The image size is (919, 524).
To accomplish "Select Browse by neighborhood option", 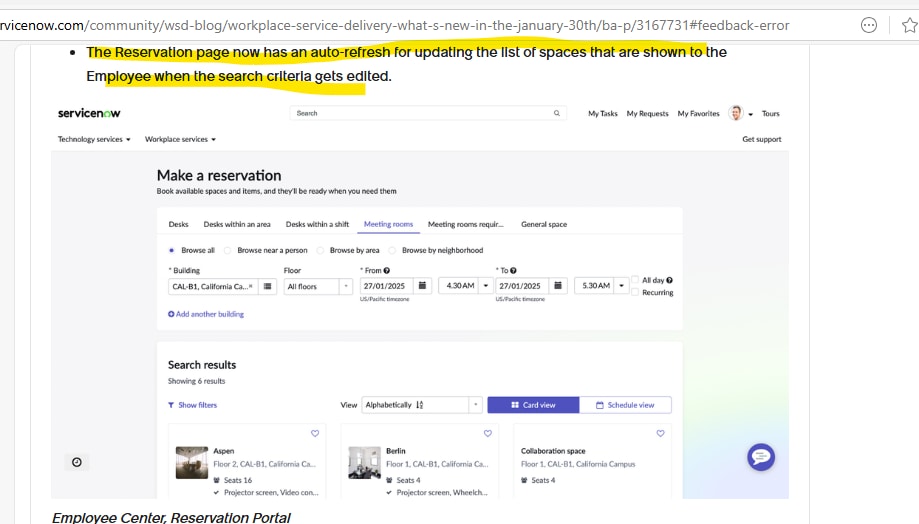I will [392, 250].
